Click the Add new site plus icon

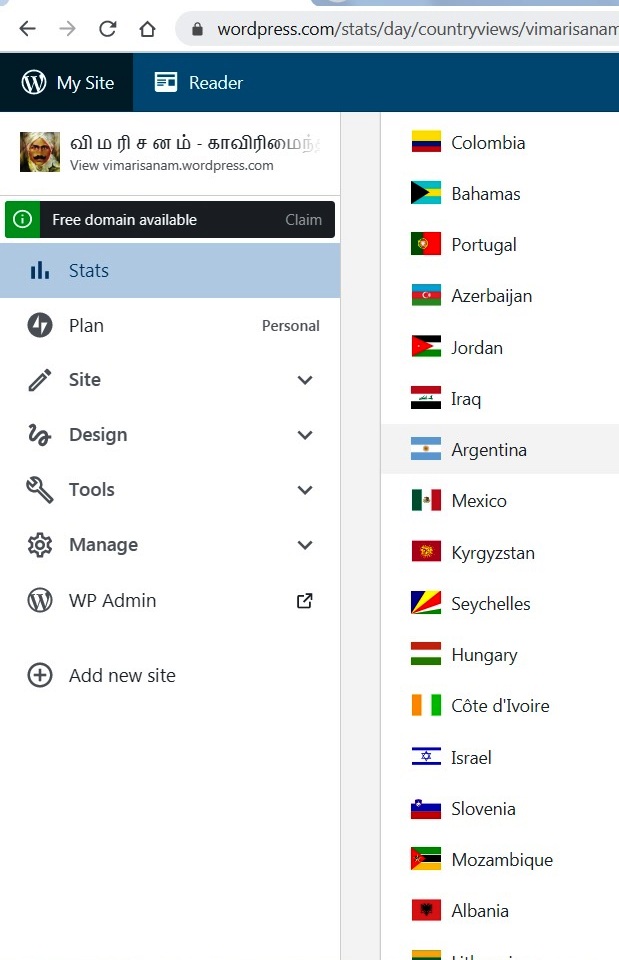(40, 676)
